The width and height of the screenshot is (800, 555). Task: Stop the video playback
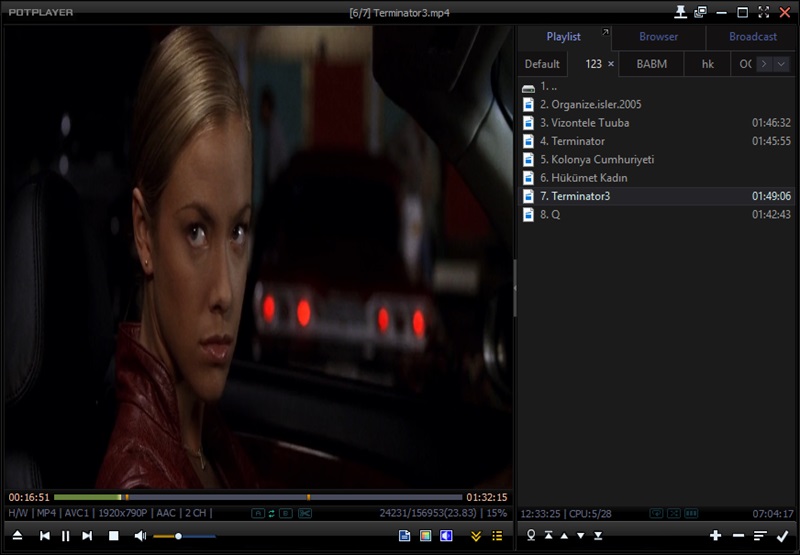(x=113, y=536)
